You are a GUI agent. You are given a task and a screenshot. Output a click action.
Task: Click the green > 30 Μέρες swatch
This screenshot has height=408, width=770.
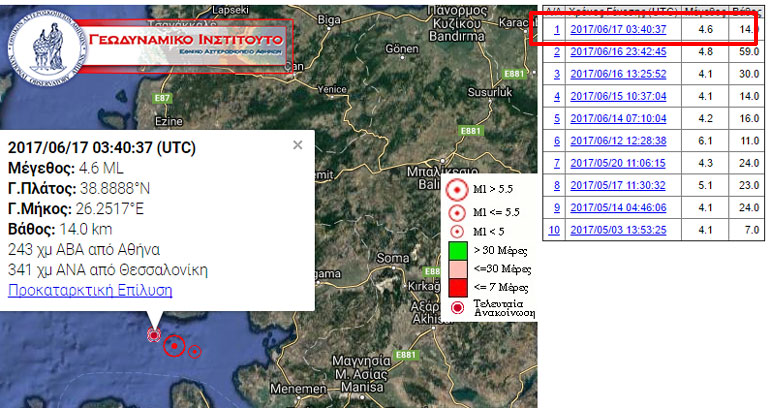[458, 250]
